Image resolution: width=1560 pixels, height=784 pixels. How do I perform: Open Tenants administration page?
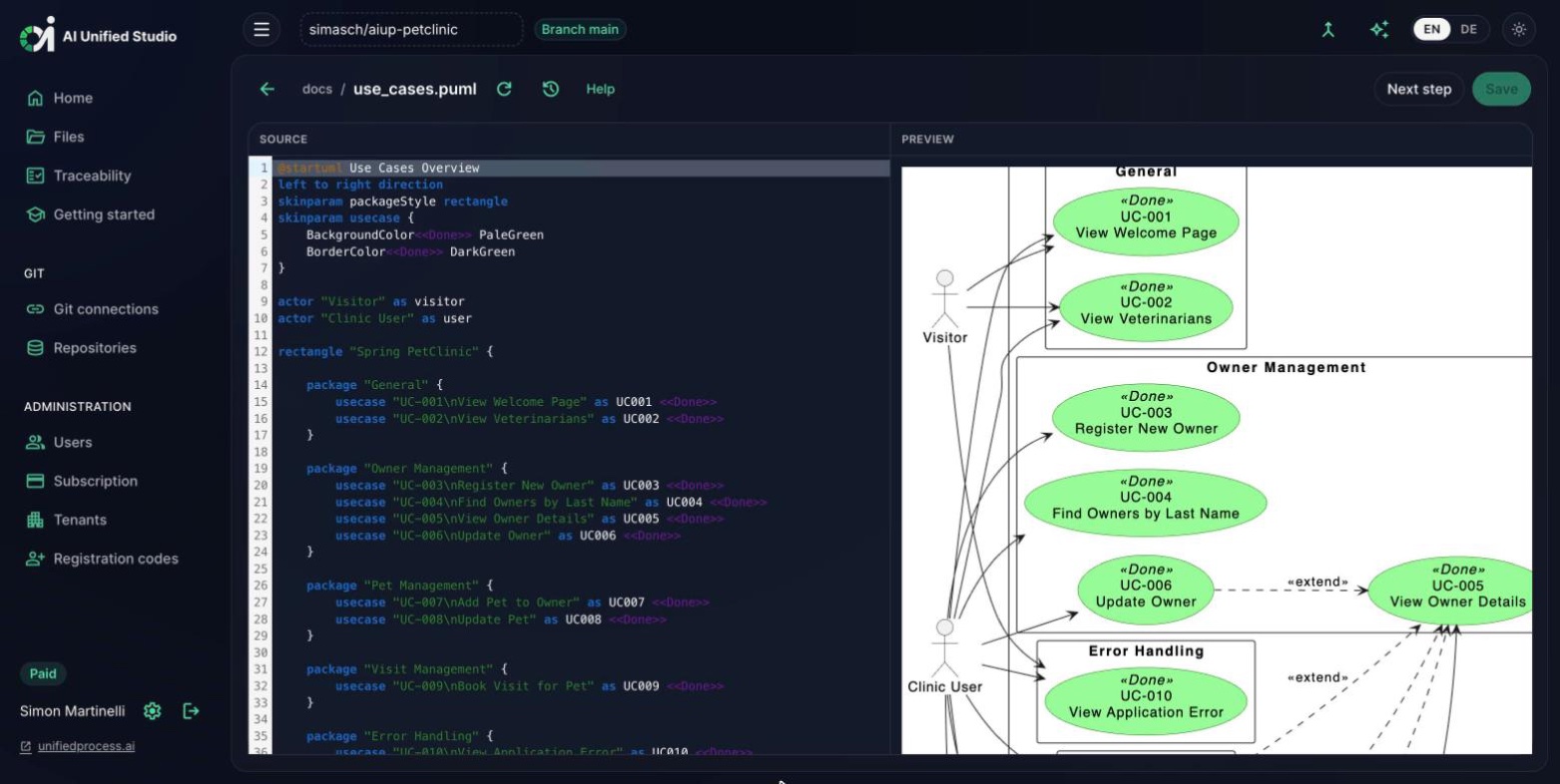point(67,520)
